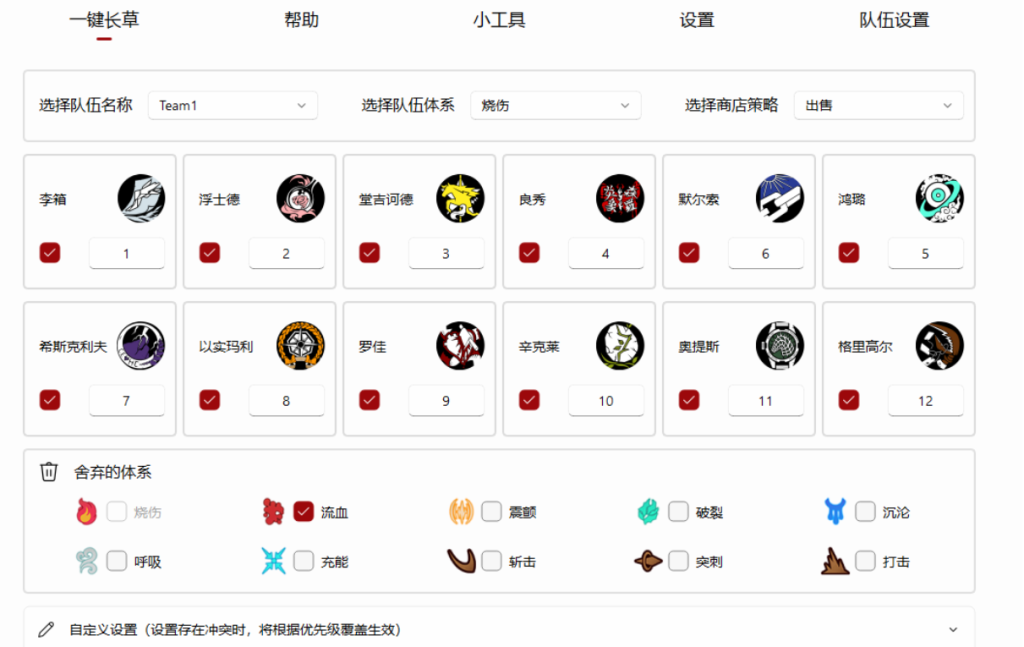Viewport: 1024px width, 647px height.
Task: Open the 帮助 page
Action: click(301, 20)
